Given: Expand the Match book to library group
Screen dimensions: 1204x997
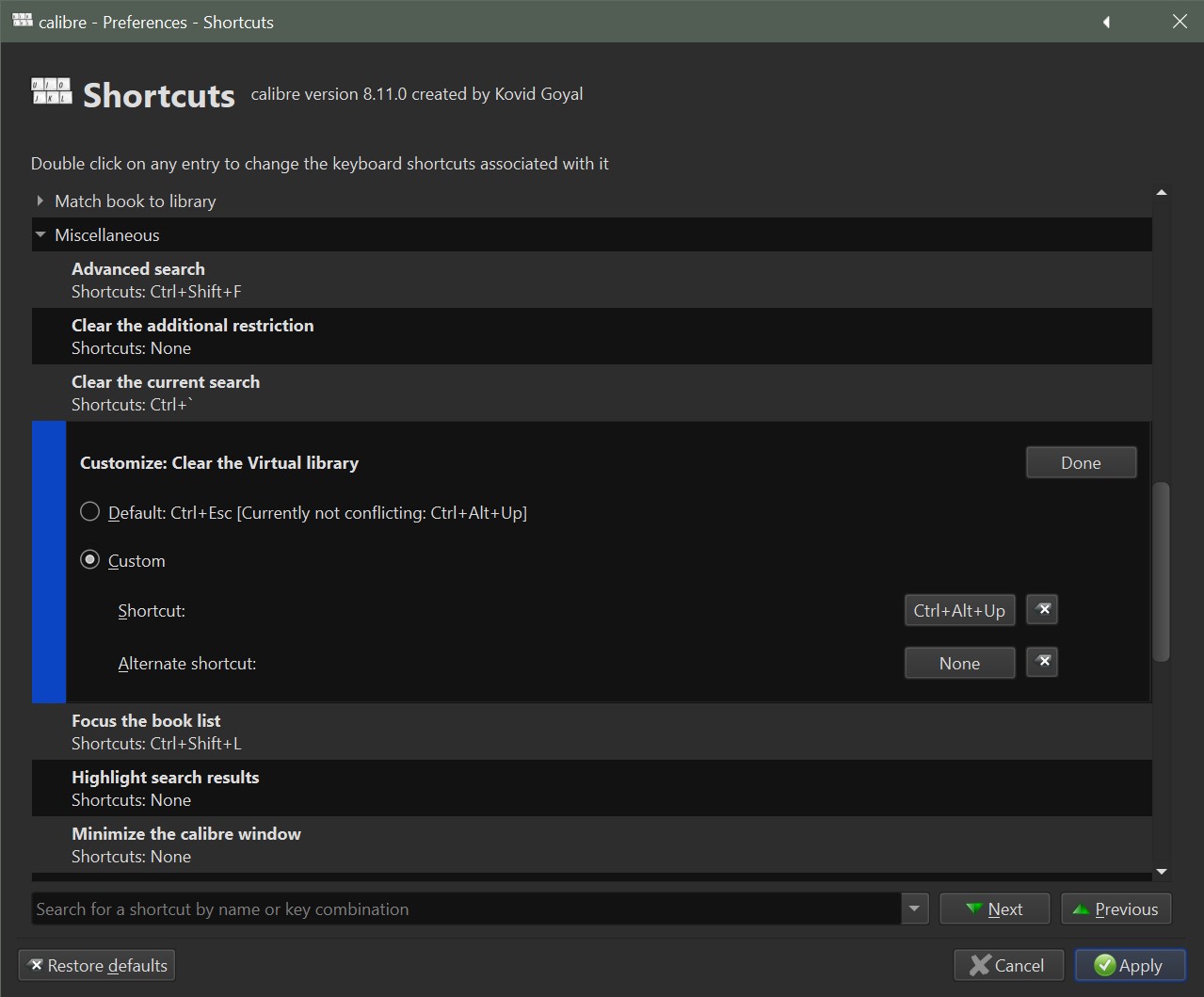Looking at the screenshot, I should (x=40, y=201).
